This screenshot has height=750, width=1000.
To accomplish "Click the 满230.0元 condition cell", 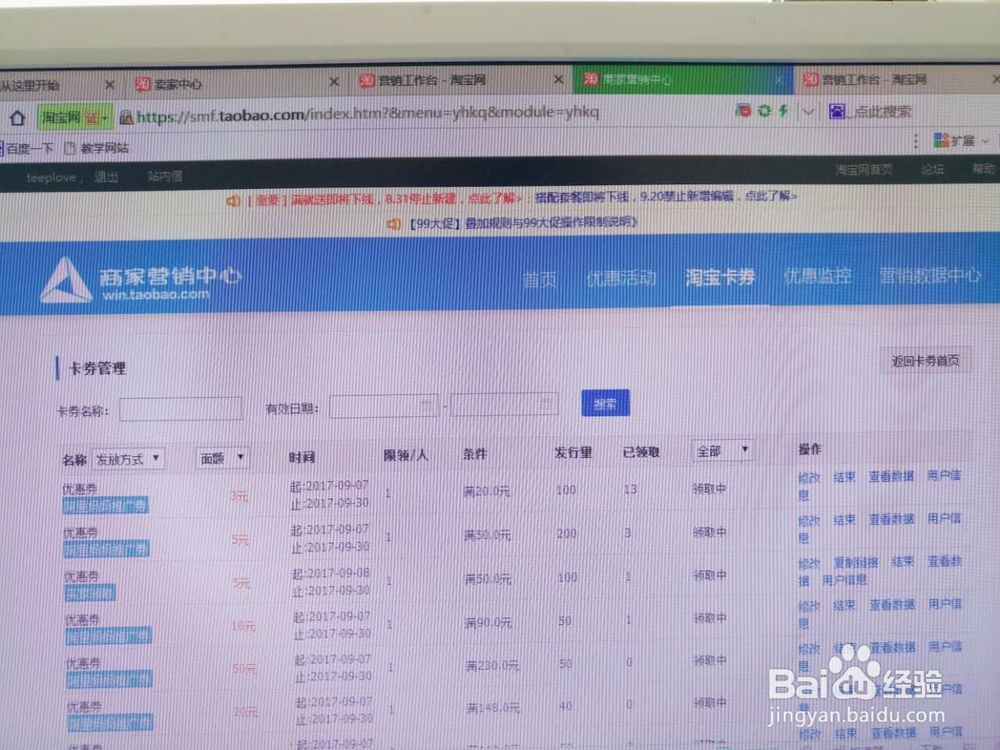I will click(492, 666).
